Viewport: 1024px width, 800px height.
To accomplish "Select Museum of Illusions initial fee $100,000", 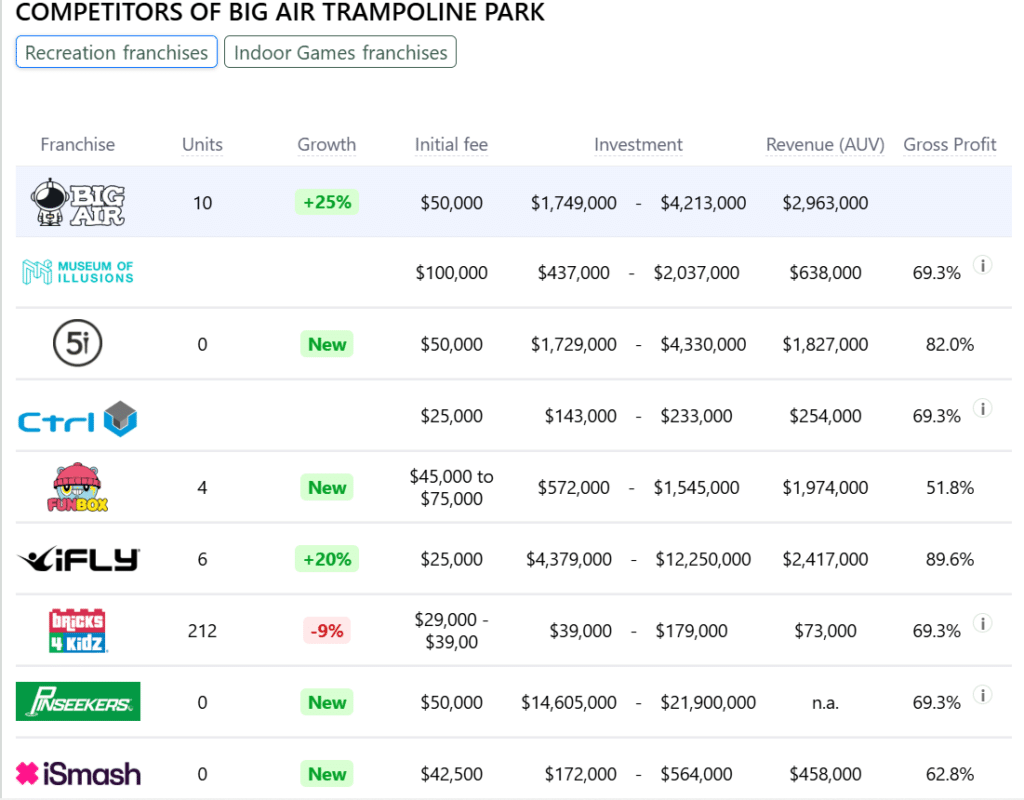I will click(x=451, y=272).
